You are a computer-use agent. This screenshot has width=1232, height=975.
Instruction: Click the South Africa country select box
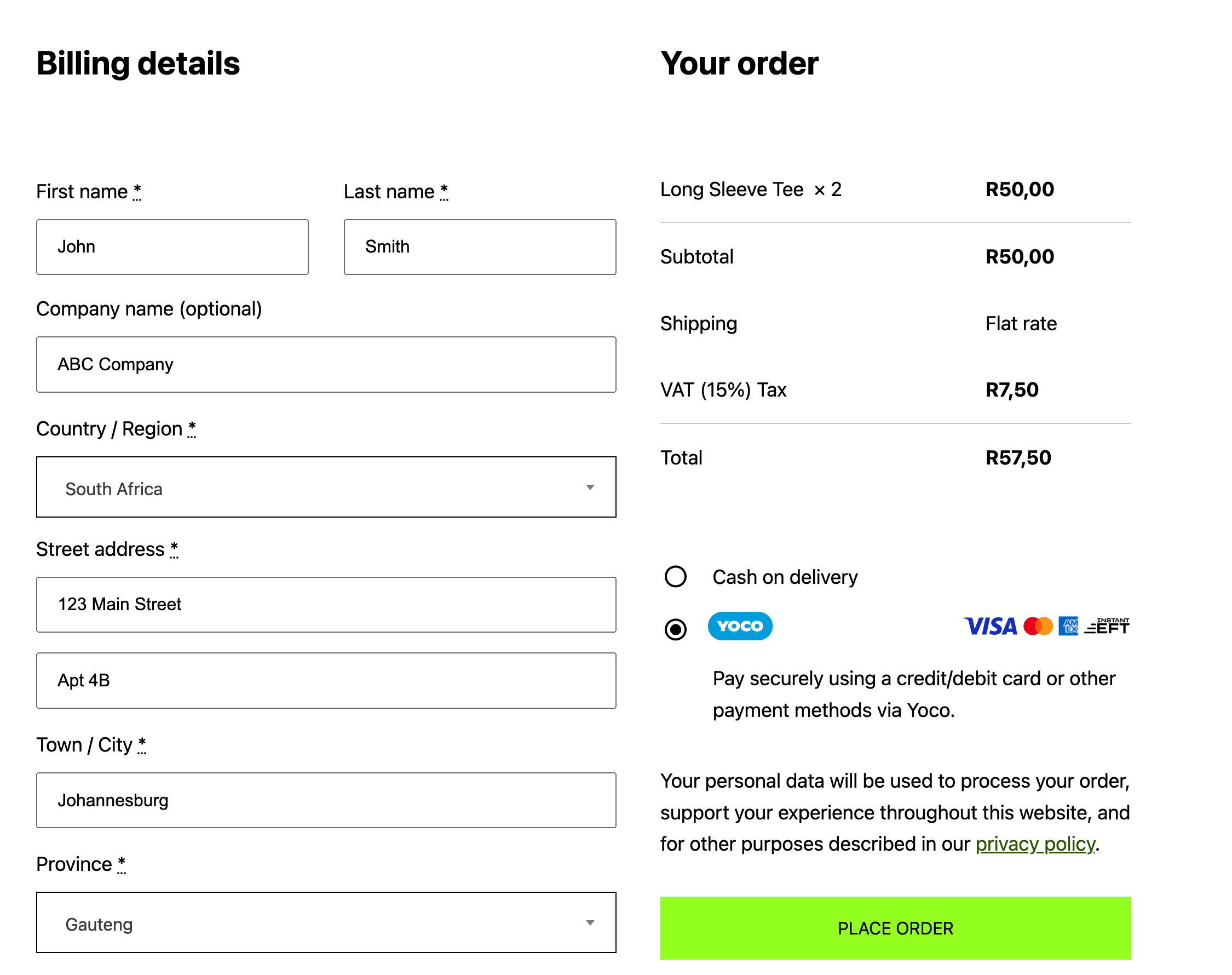coord(326,487)
